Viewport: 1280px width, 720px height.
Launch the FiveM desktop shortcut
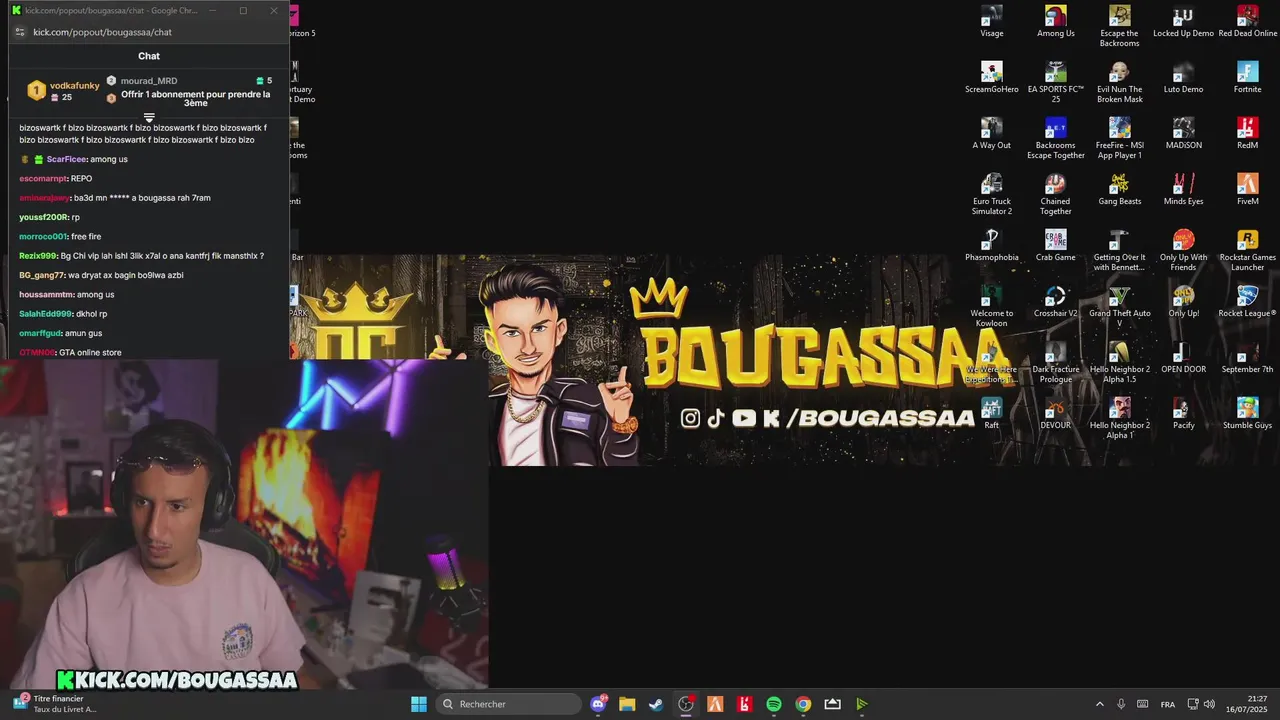click(x=1247, y=190)
